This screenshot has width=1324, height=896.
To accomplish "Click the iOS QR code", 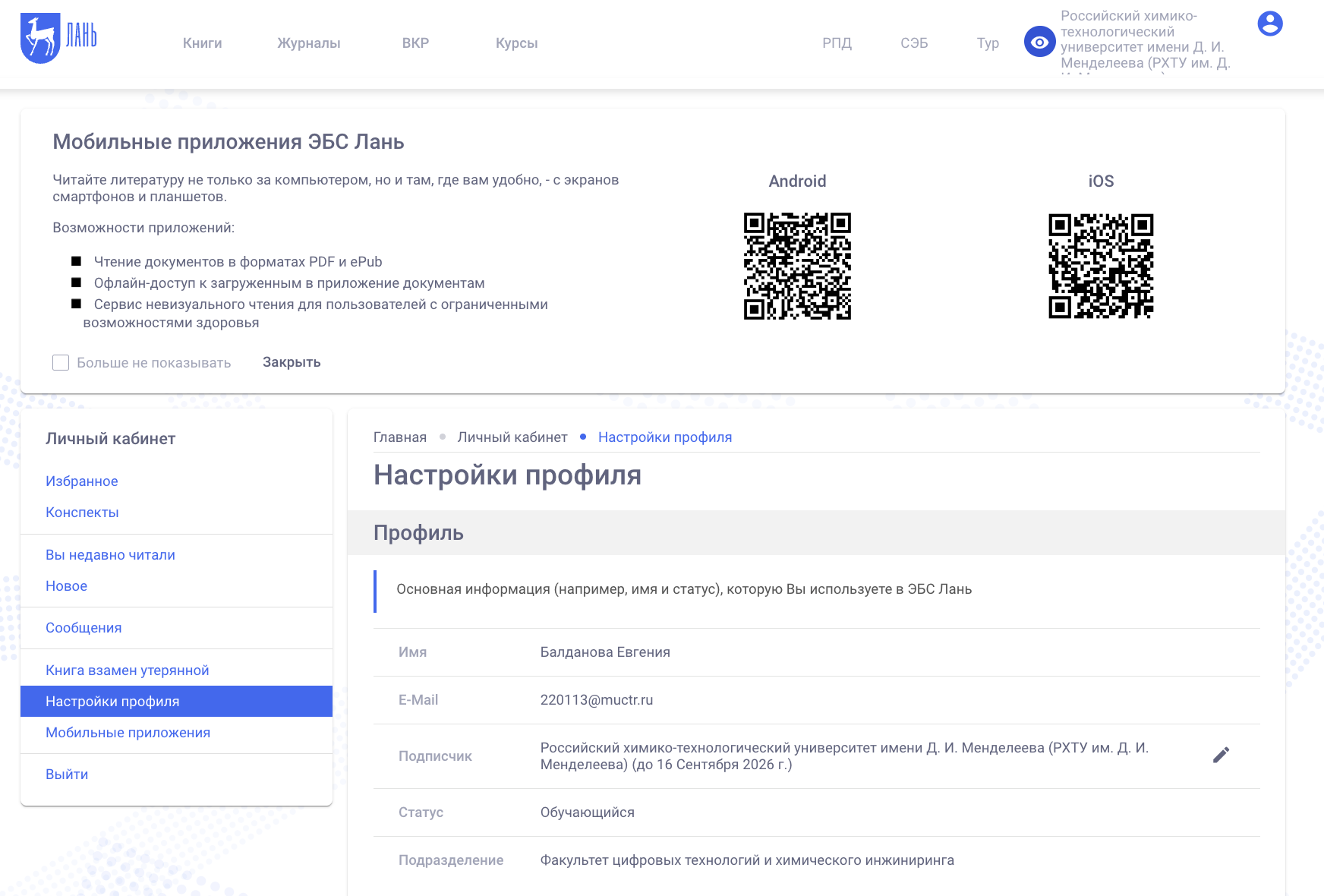I will (1101, 266).
